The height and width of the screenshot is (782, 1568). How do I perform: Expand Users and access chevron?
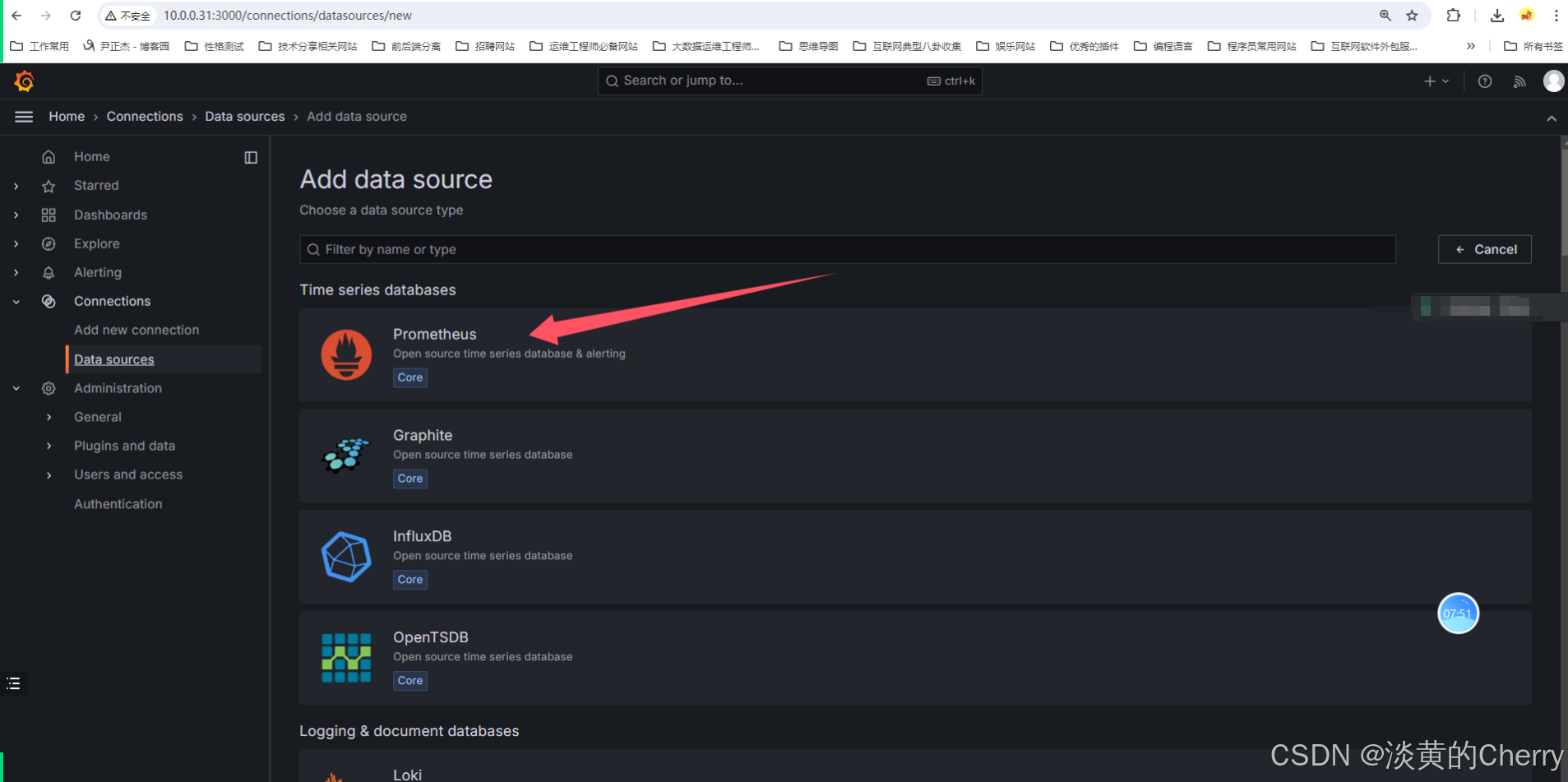[49, 474]
